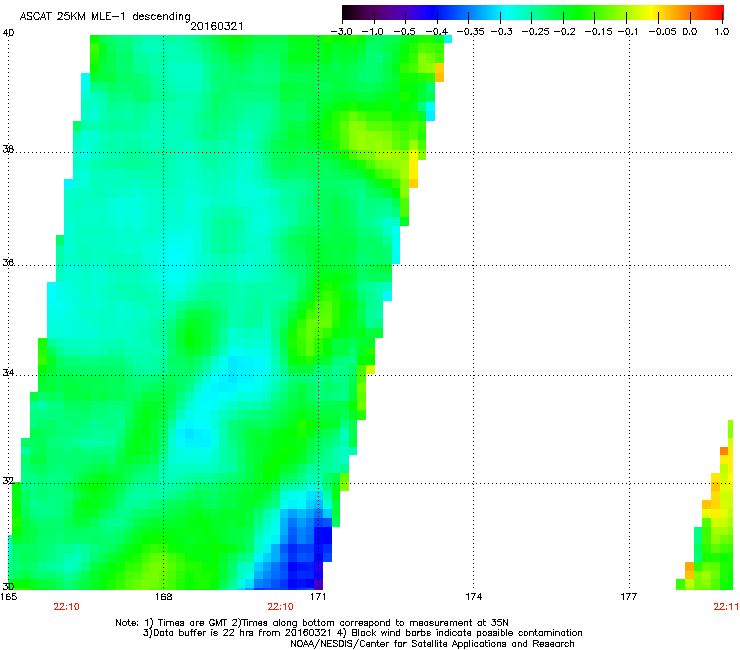Image resolution: width=740 pixels, height=650 pixels.
Task: Click the colorbar label -0.05
Action: point(662,32)
